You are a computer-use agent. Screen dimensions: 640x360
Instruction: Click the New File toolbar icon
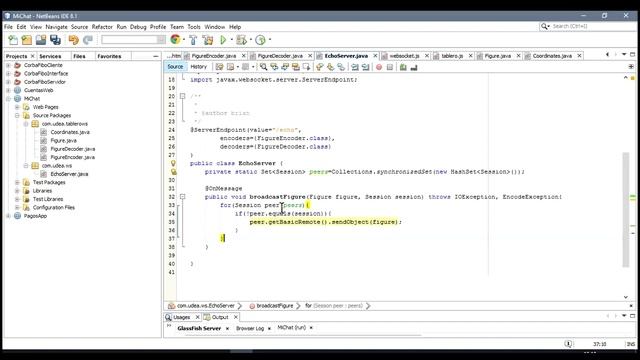pyautogui.click(x=13, y=40)
